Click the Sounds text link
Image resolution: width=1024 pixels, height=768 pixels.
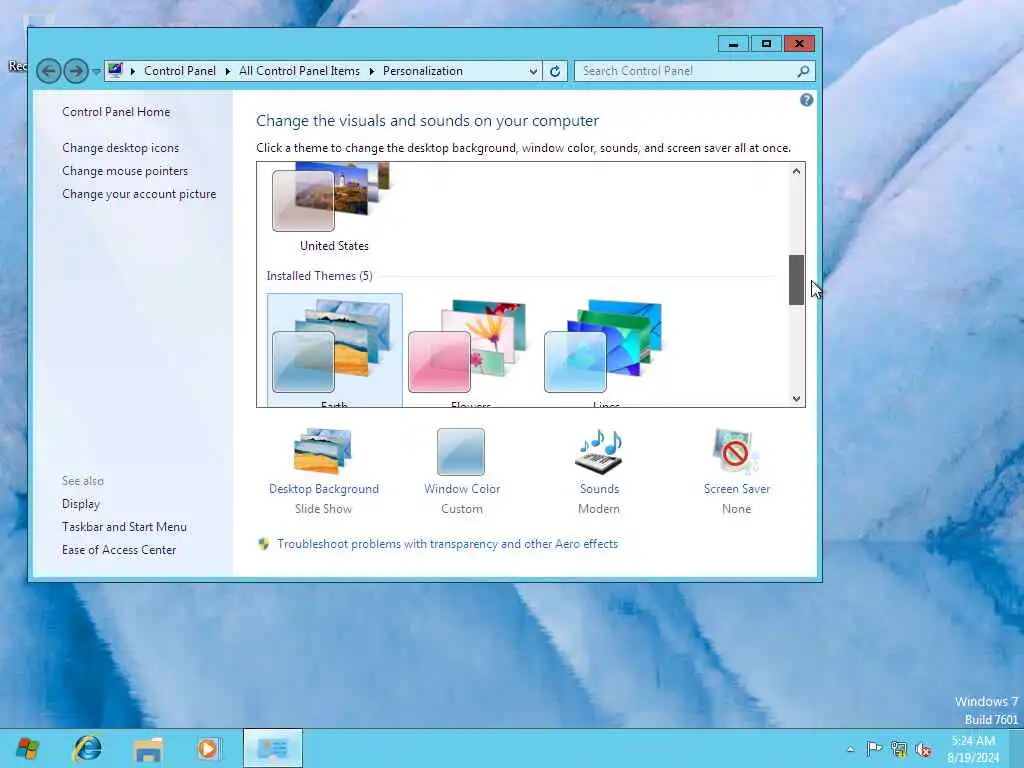(x=599, y=489)
